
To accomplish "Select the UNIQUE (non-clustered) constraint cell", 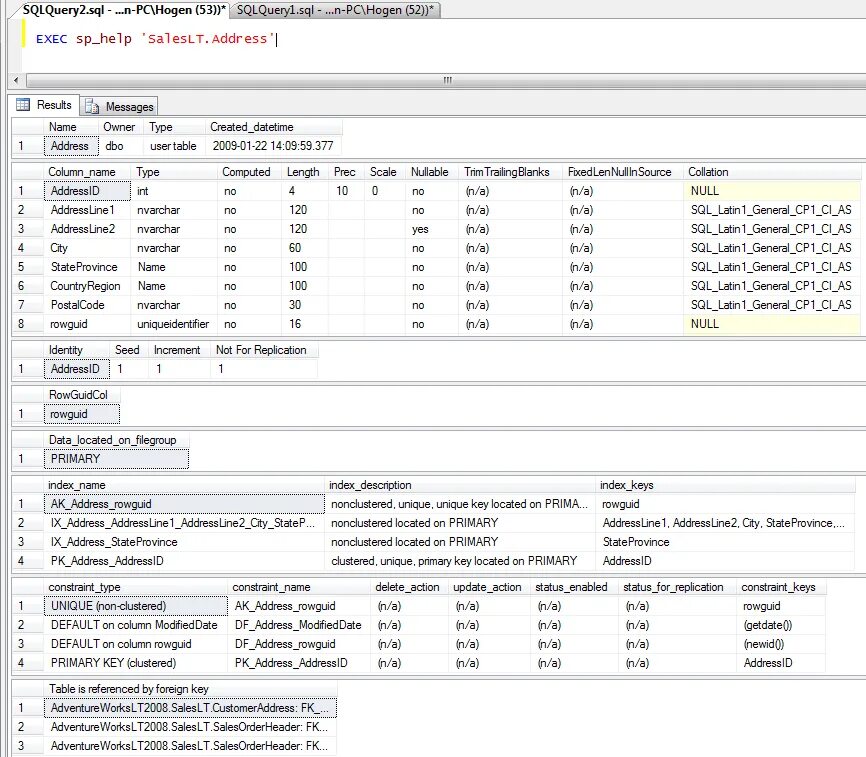I will point(136,606).
